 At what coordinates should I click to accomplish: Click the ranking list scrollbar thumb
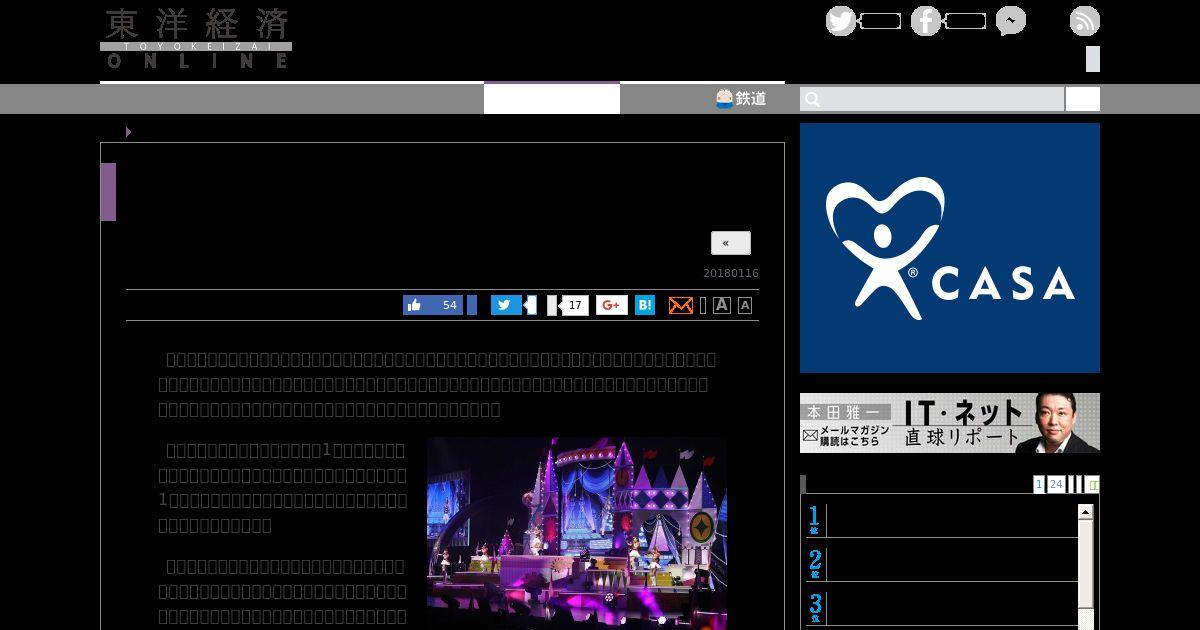(x=1086, y=562)
